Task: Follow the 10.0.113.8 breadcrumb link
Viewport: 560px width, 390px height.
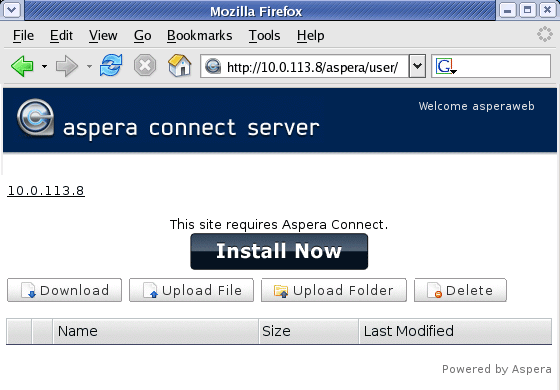Action: pyautogui.click(x=46, y=191)
